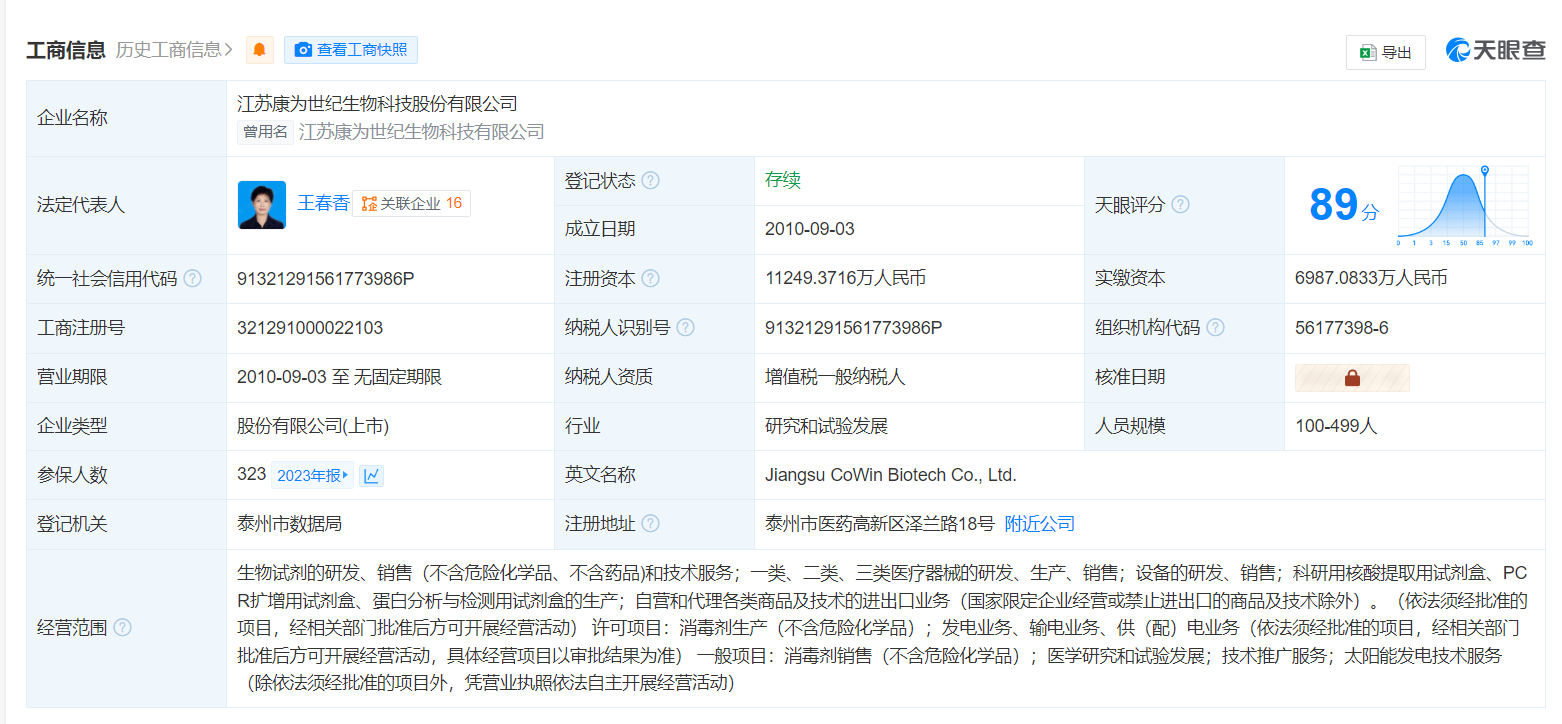This screenshot has width=1562, height=724.
Task: Open 附近公司 nearby companies link
Action: [x=1040, y=524]
